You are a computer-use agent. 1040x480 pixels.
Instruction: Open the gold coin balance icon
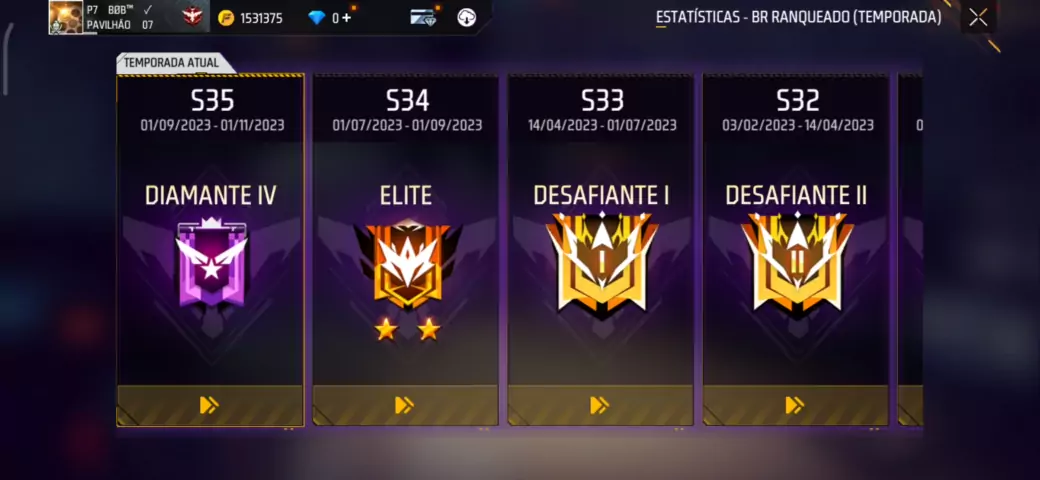(x=226, y=18)
